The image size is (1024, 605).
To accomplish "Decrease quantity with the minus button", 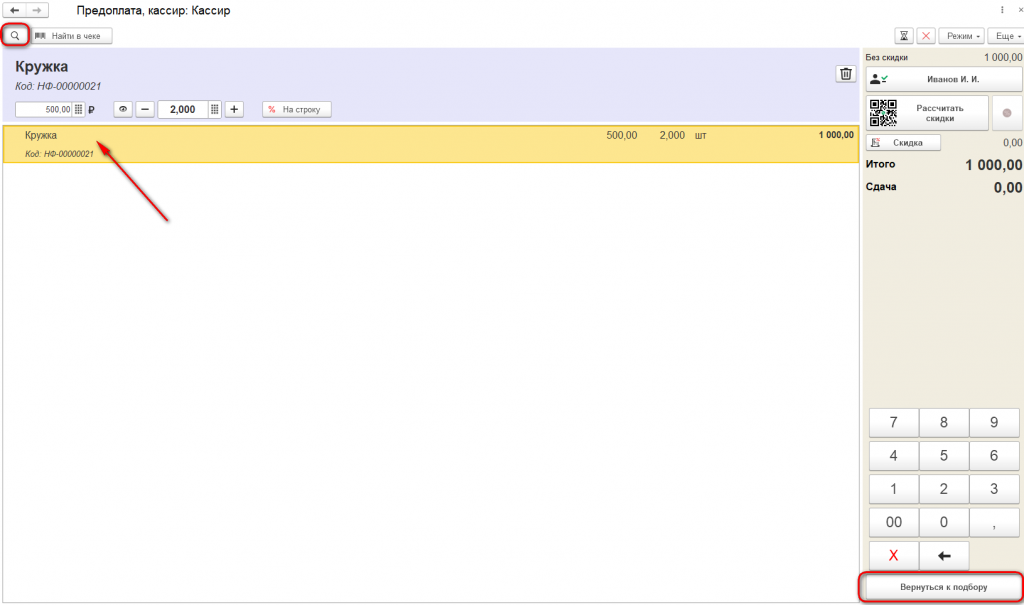I will coord(145,110).
